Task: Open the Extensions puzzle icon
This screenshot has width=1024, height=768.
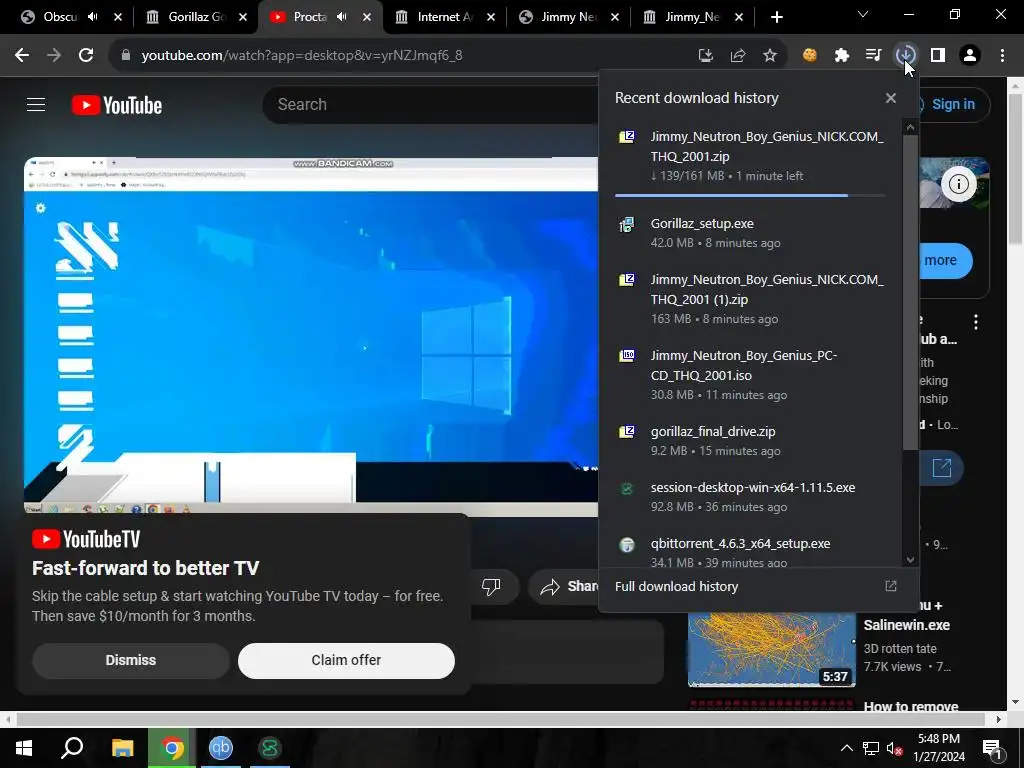Action: click(x=842, y=56)
